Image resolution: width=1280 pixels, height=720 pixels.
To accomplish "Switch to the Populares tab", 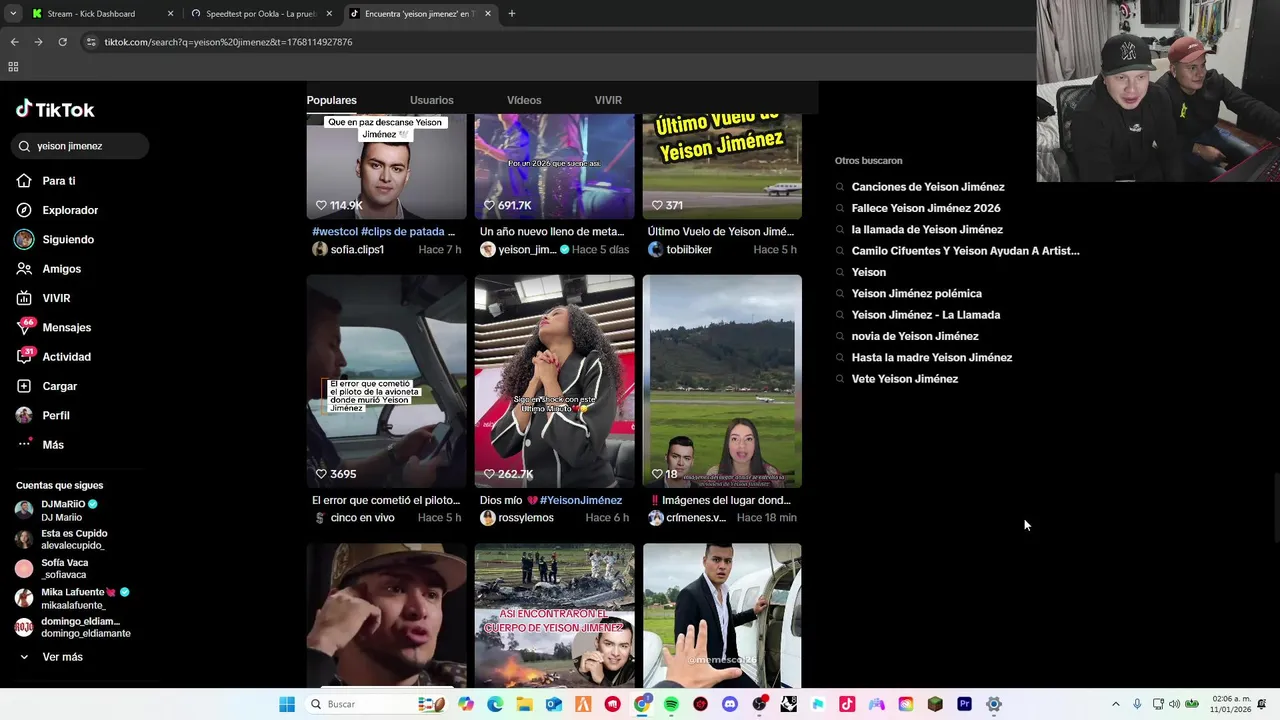I will click(x=331, y=100).
